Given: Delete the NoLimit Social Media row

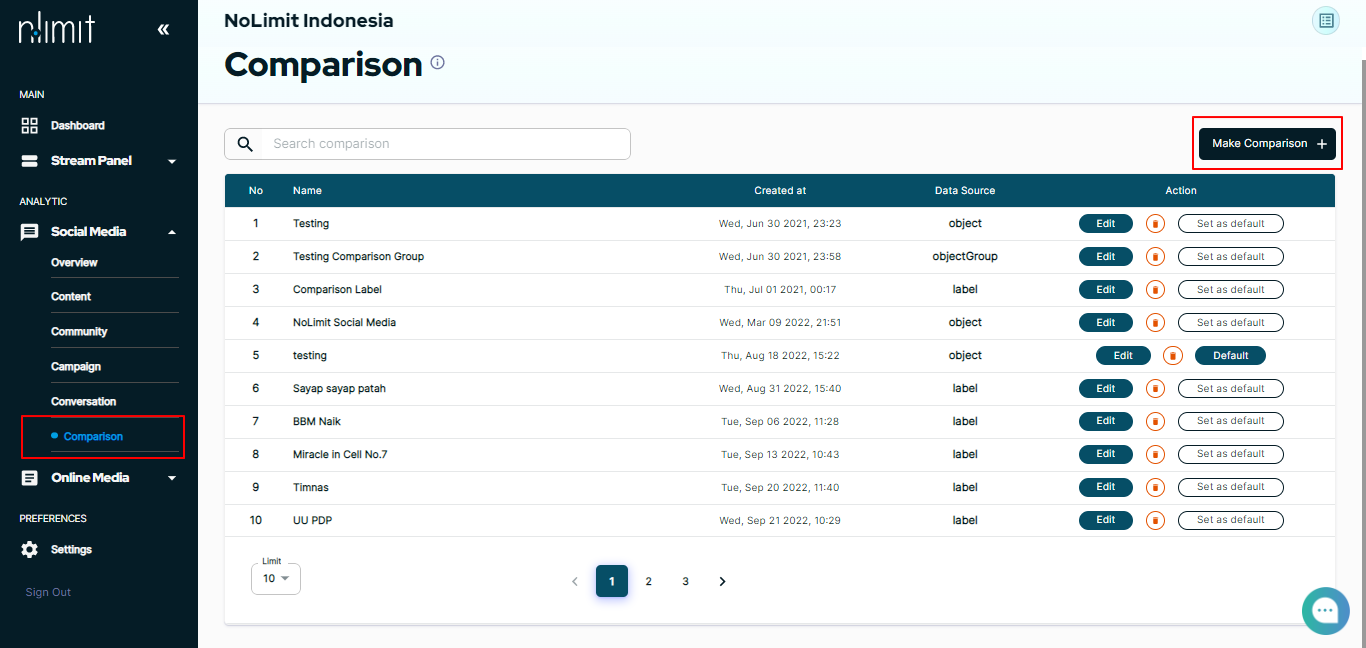Looking at the screenshot, I should (x=1155, y=323).
